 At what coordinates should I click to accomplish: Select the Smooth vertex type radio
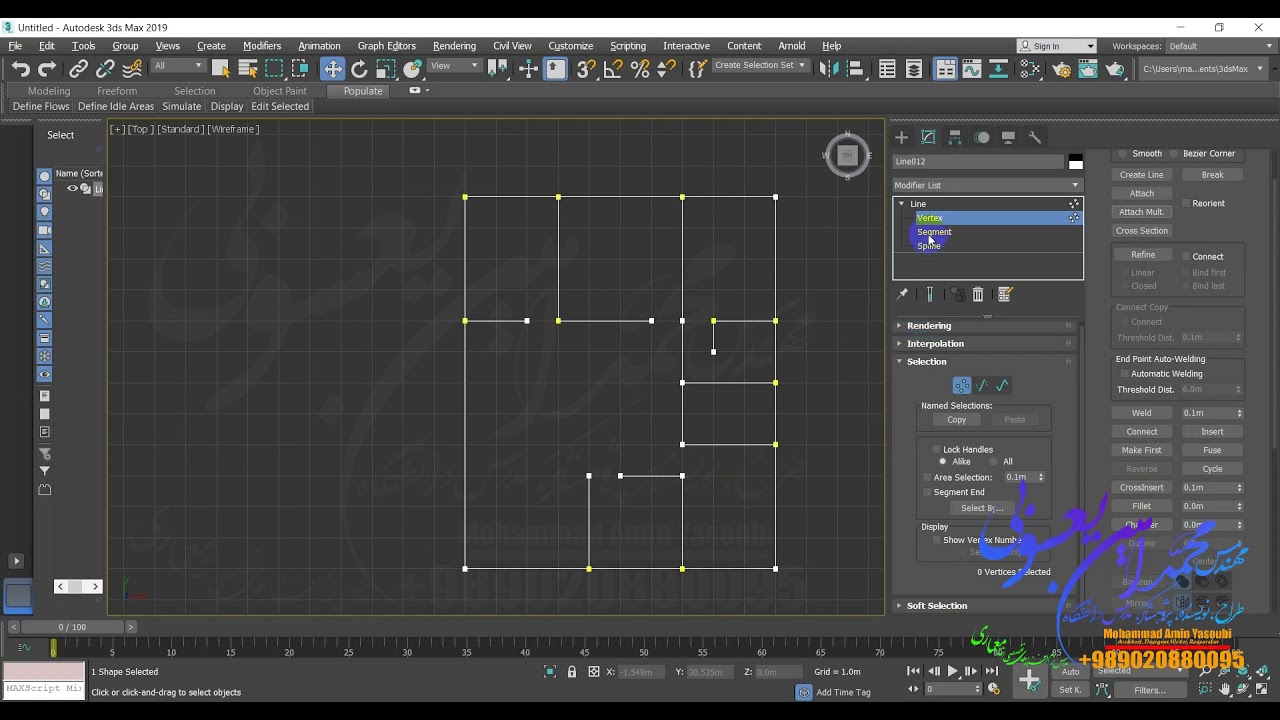tap(1123, 153)
